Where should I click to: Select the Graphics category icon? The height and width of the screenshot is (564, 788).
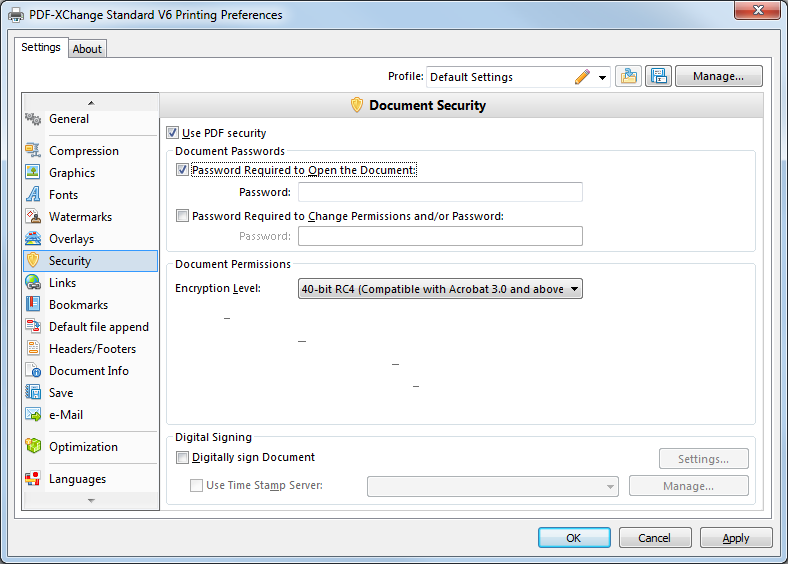coord(33,172)
